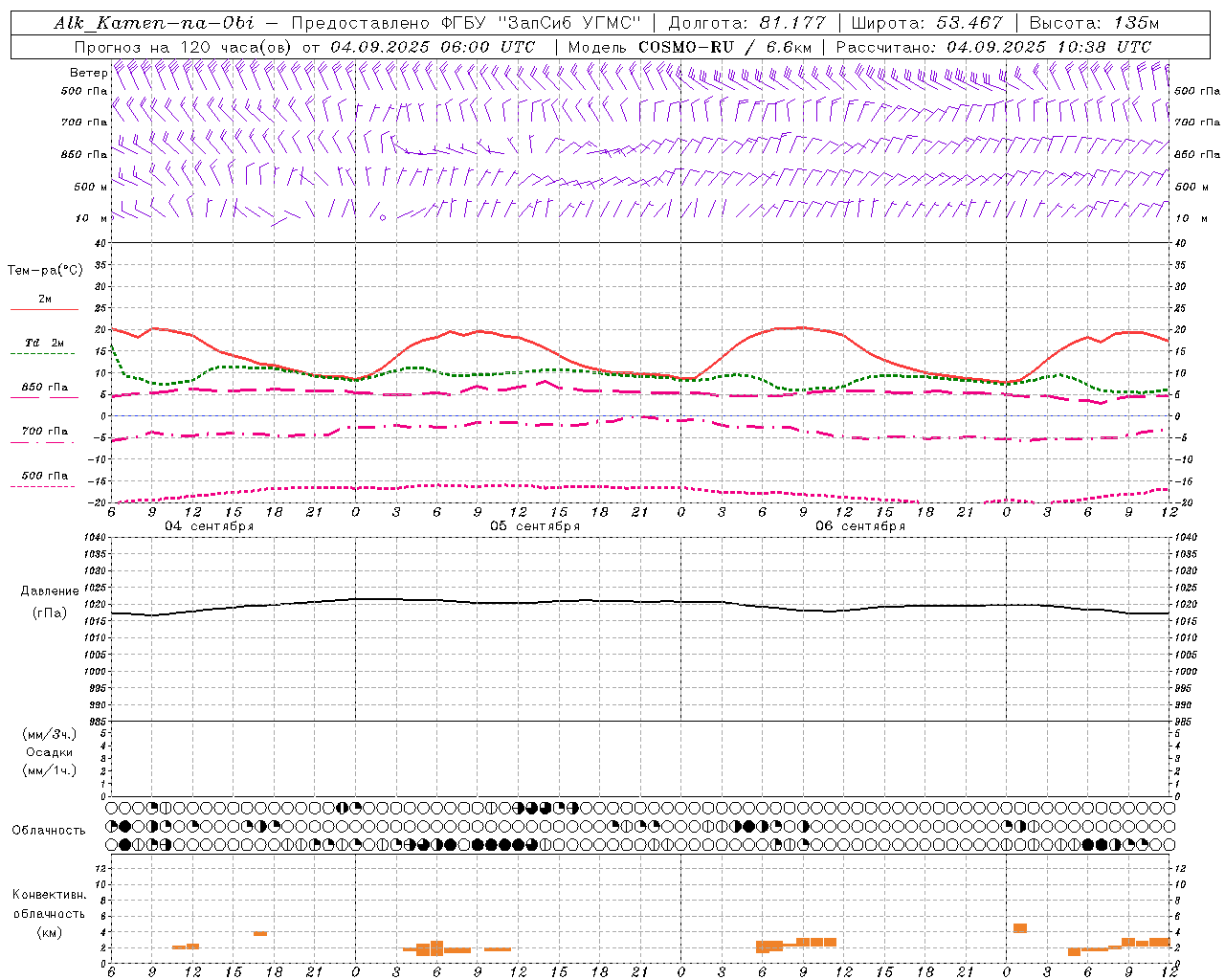Click the provider text ФГБУ "ЗапСиб УГМС"
The image size is (1225, 980).
click(x=540, y=23)
